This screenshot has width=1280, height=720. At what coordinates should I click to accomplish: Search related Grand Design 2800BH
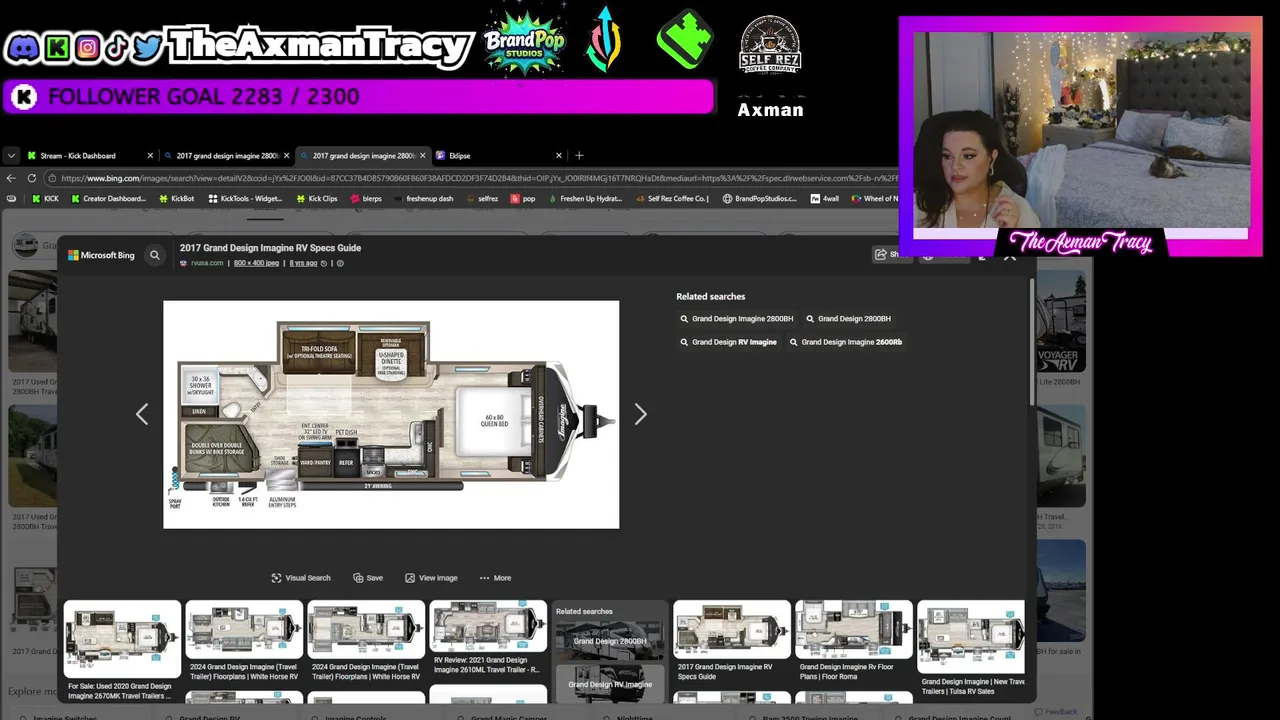click(848, 319)
